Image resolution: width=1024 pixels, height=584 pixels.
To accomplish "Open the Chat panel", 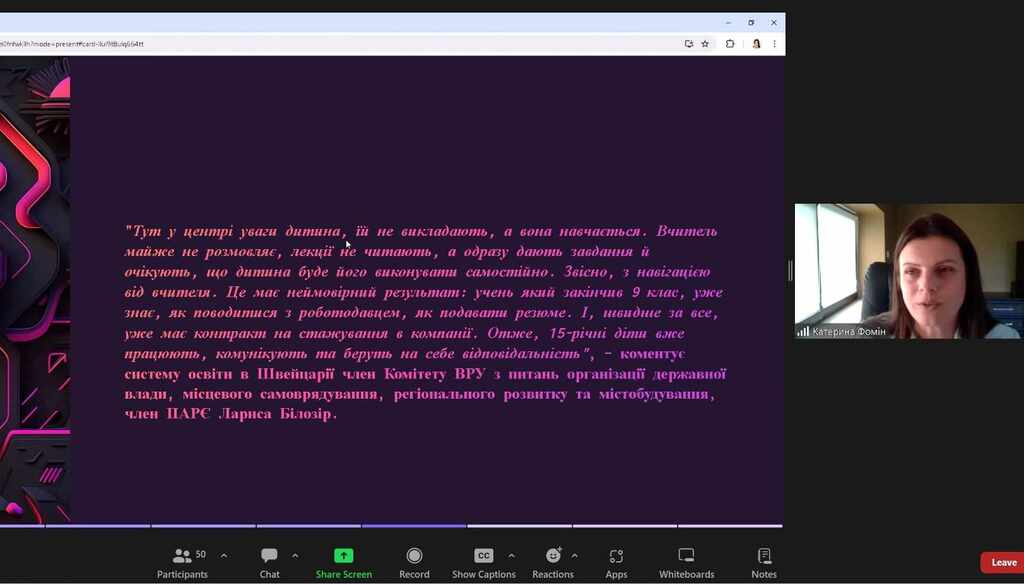I will point(269,557).
